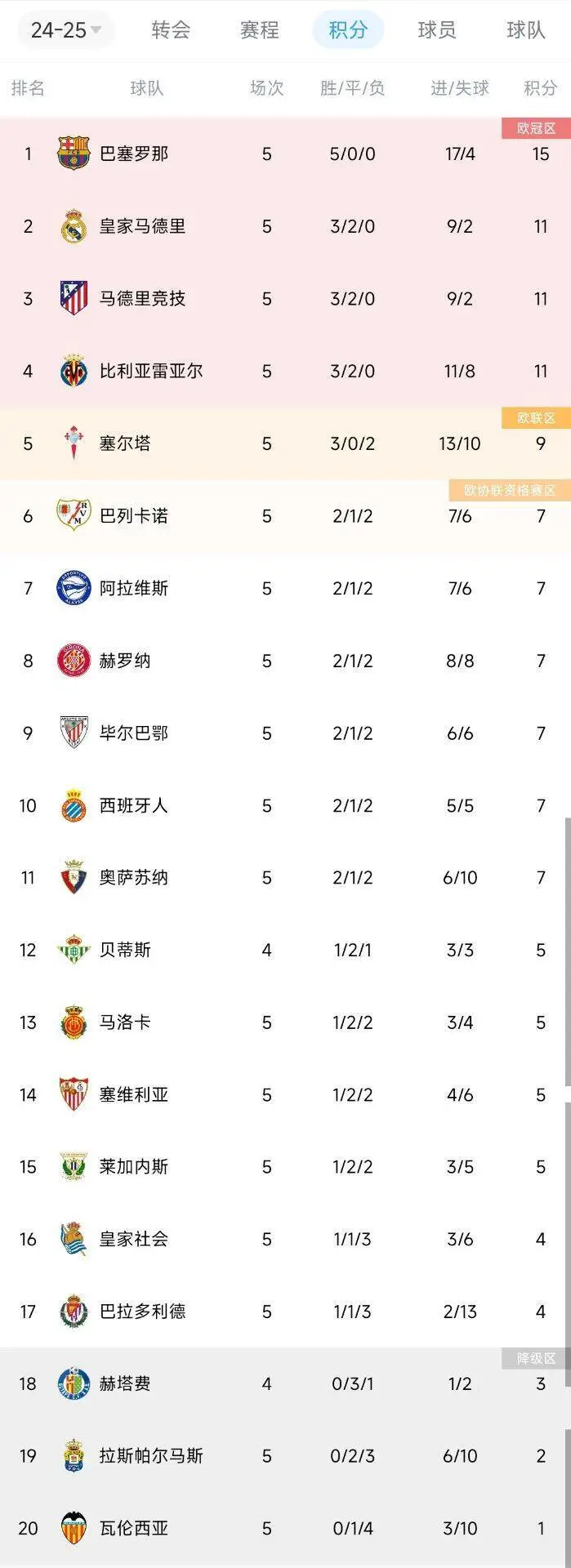
Task: Tap the 瓦伦西亚 bat crest
Action: tap(74, 1529)
